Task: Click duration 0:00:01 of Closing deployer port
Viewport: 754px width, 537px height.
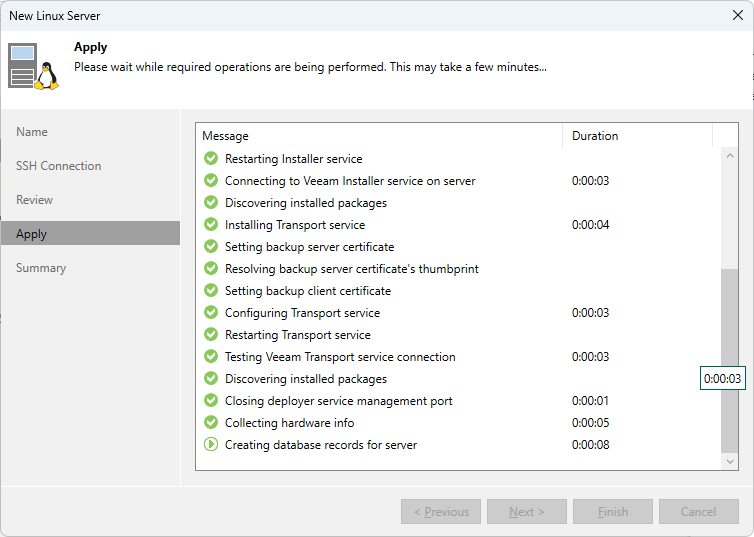Action: [x=590, y=400]
